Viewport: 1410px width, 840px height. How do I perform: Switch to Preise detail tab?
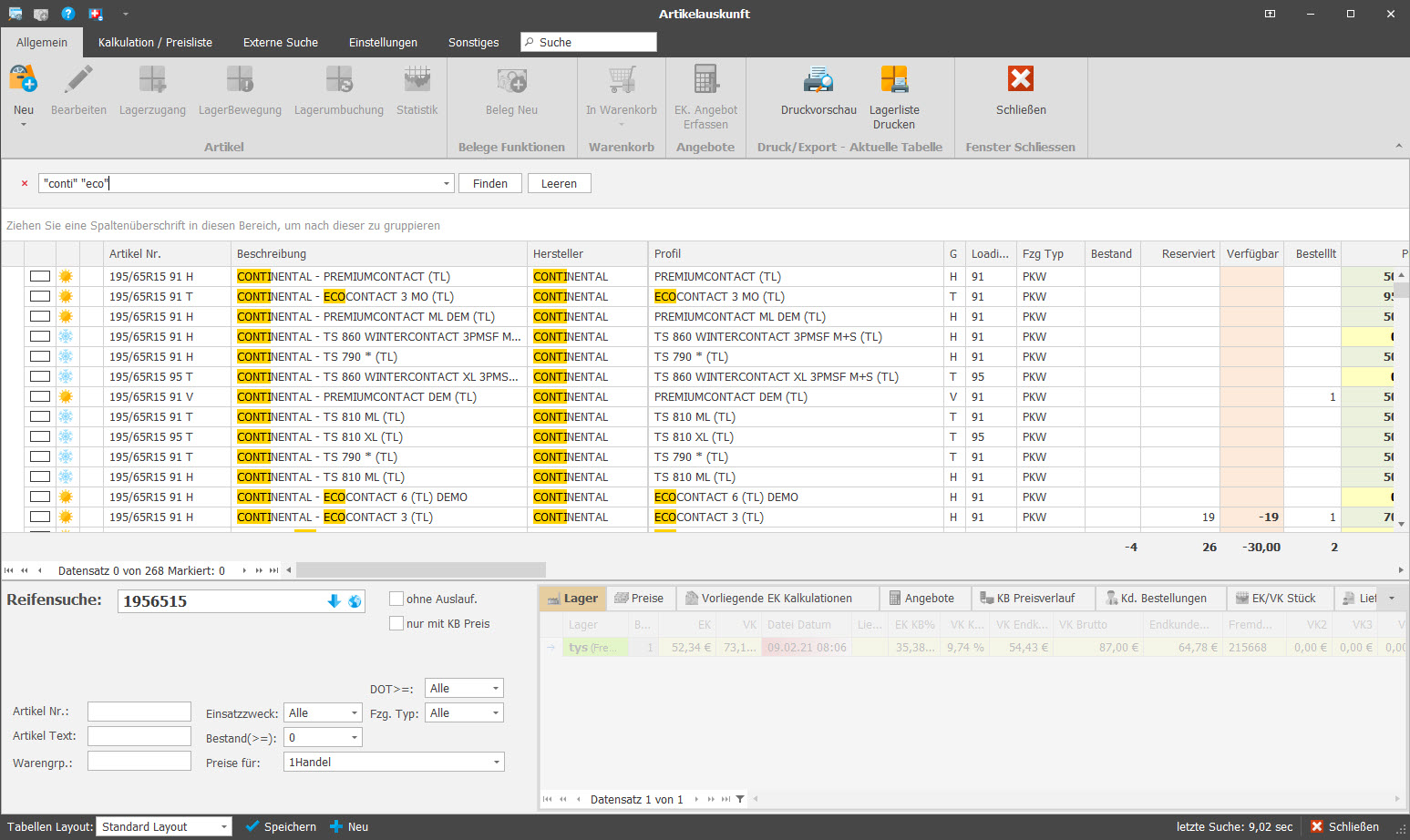(x=639, y=598)
